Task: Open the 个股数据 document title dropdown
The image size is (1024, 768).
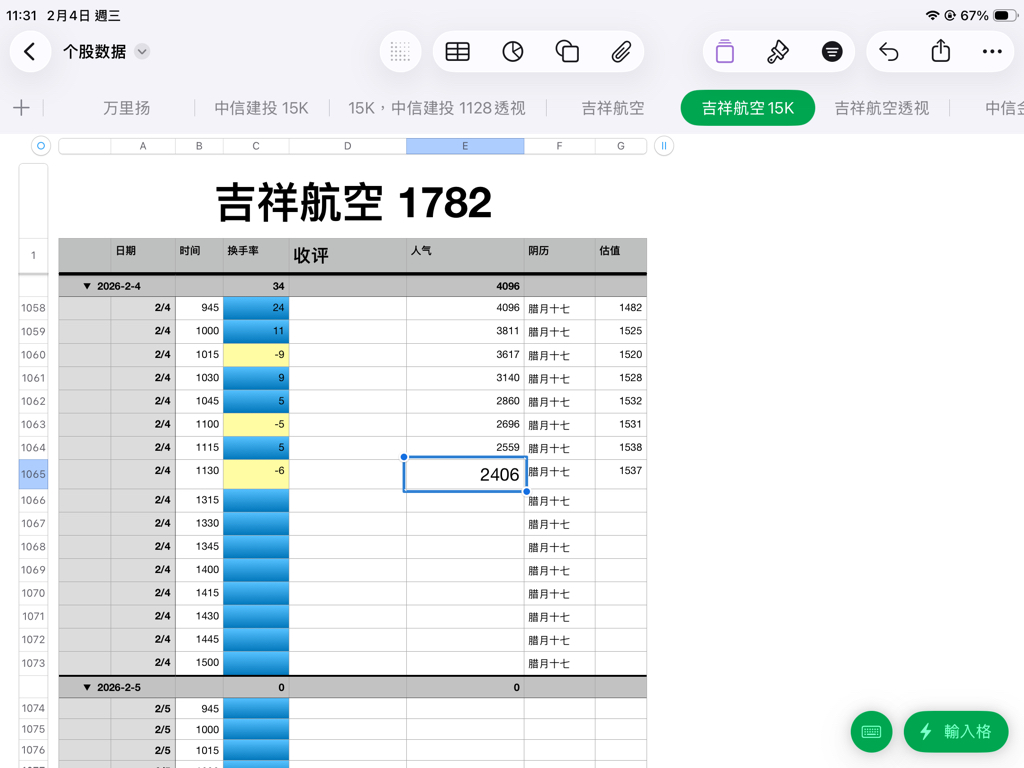Action: (142, 52)
